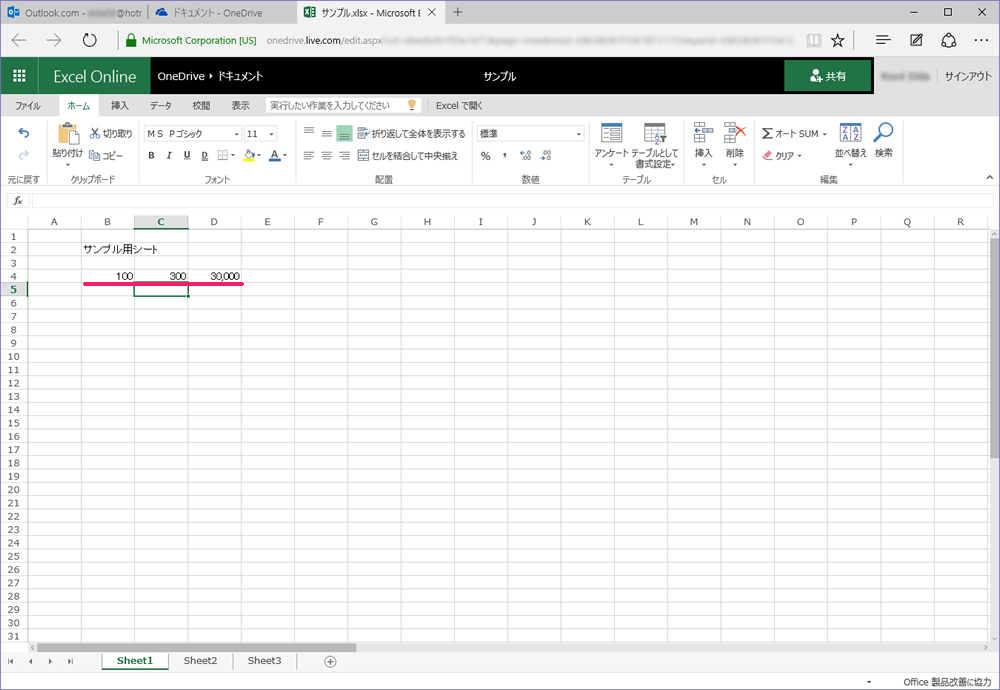Toggle Bold formatting

pyautogui.click(x=151, y=155)
